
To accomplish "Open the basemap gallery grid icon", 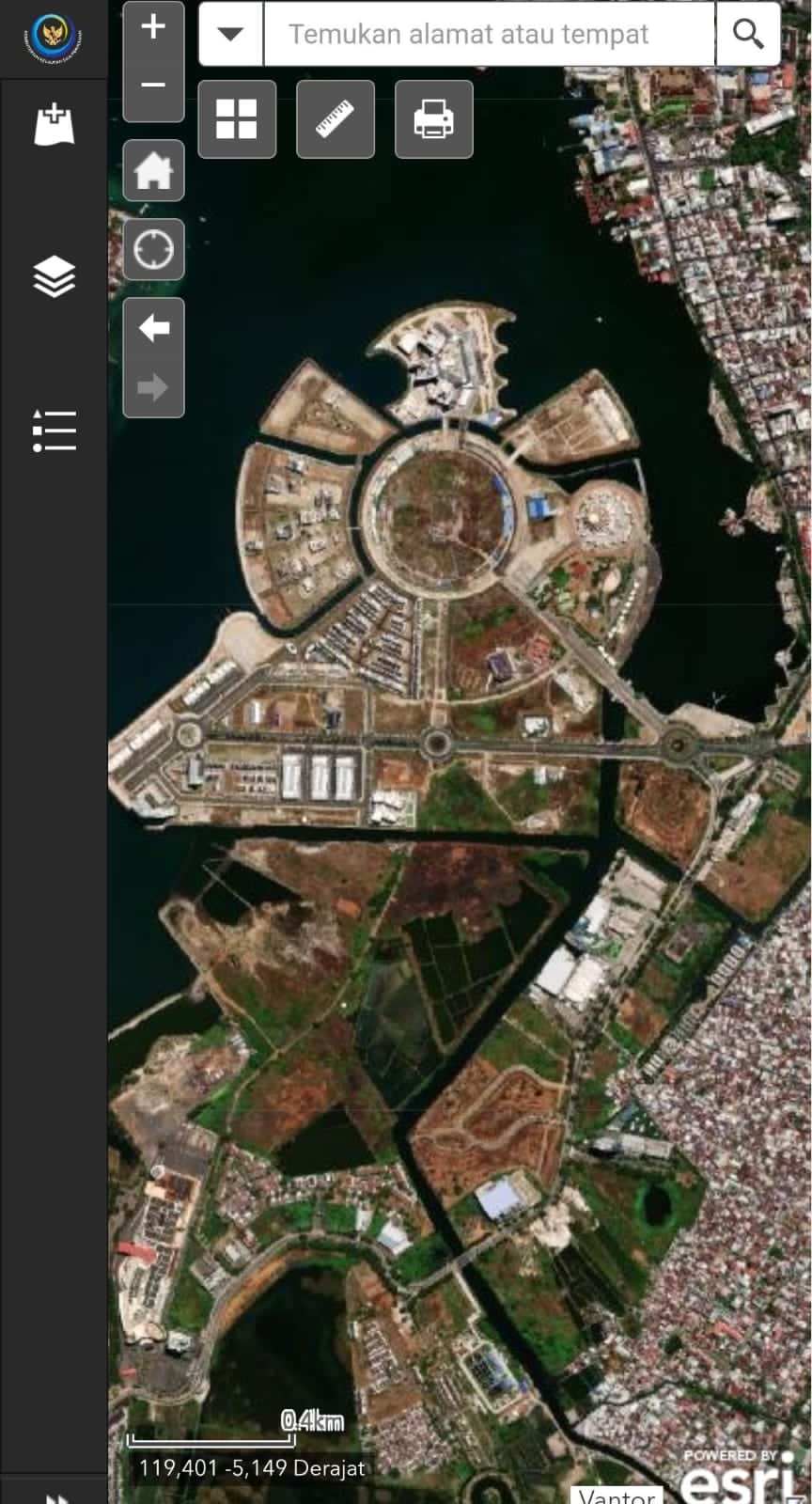I will click(x=237, y=119).
